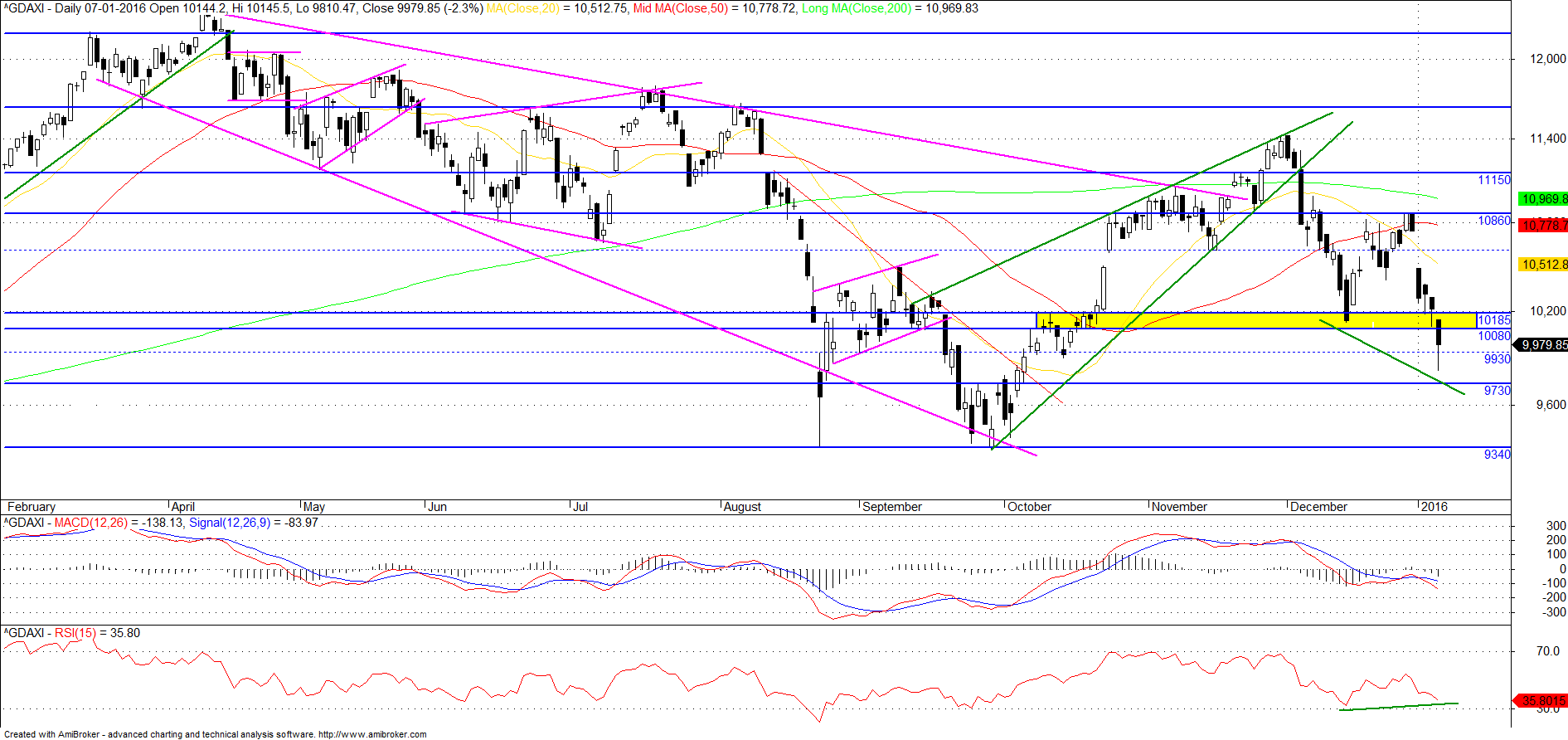Select the 10080 support level label
1568x740 pixels.
[1494, 336]
